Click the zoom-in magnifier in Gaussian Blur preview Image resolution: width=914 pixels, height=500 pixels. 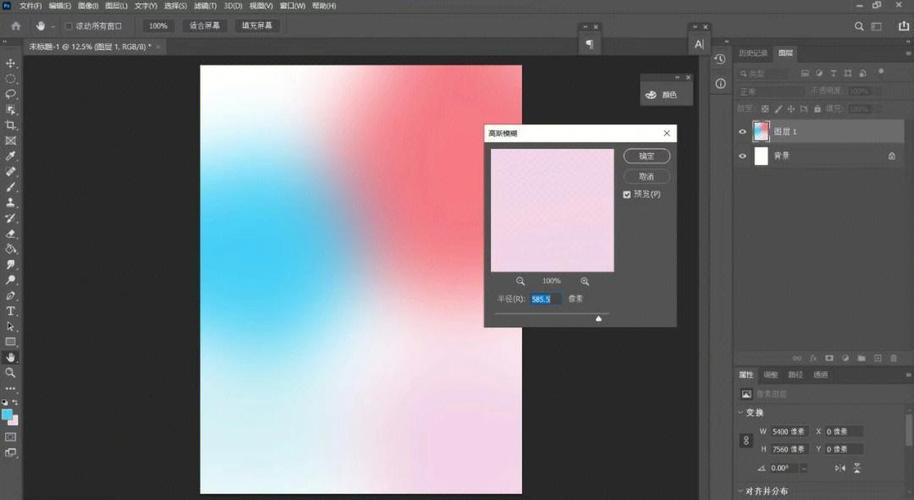click(585, 281)
